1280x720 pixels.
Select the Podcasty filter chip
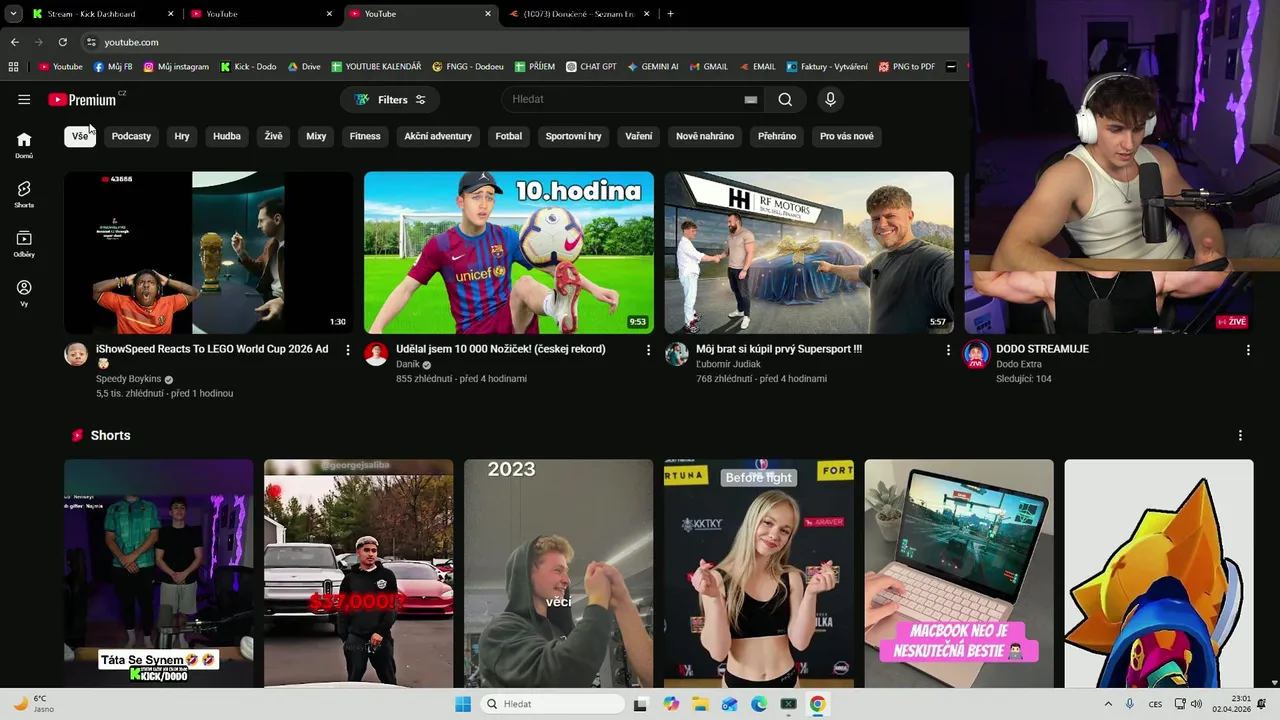click(131, 136)
